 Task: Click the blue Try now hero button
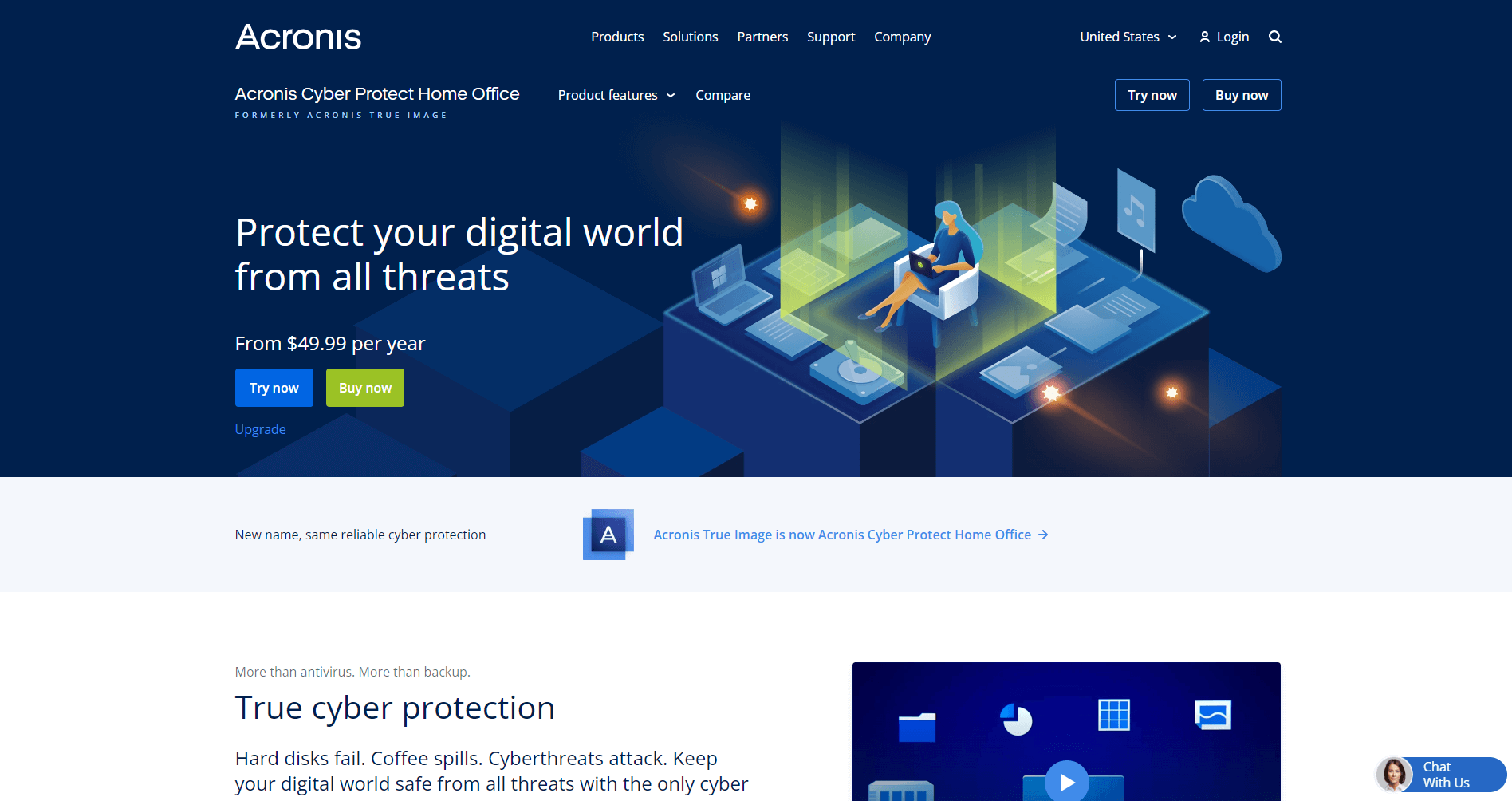[x=274, y=388]
